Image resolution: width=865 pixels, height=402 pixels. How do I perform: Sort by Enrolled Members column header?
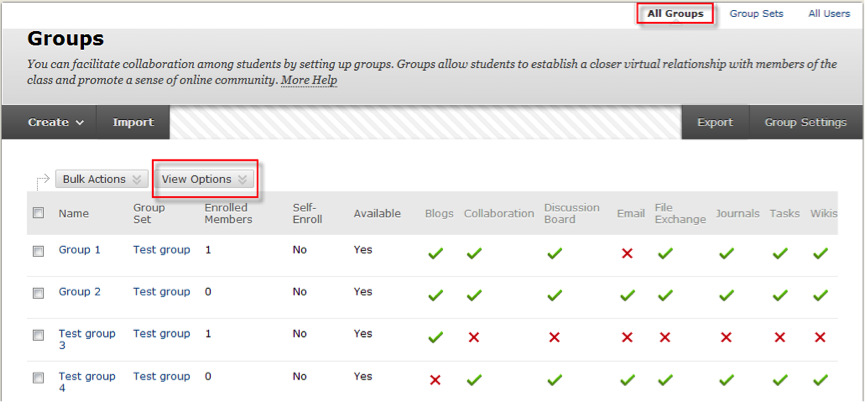click(x=226, y=213)
